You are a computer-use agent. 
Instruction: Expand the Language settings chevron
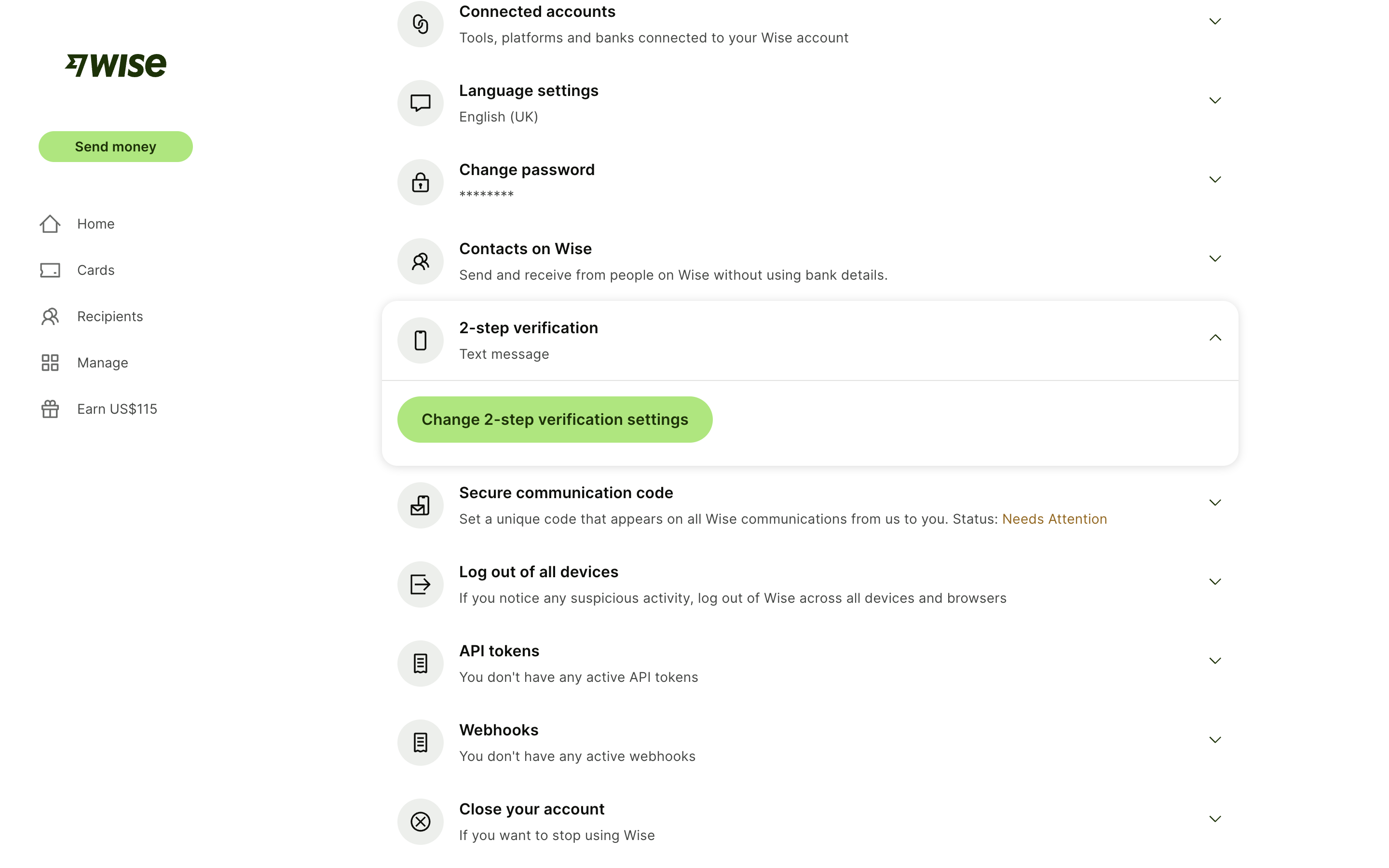[x=1214, y=100]
